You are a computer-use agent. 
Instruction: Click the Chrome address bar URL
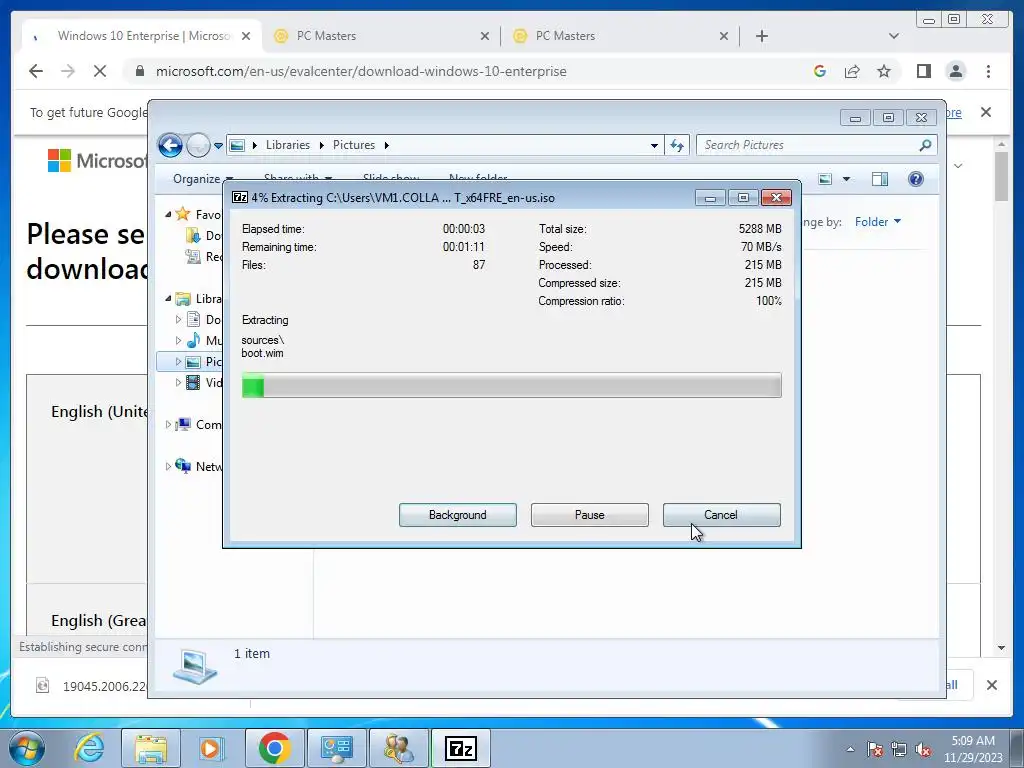pos(361,71)
